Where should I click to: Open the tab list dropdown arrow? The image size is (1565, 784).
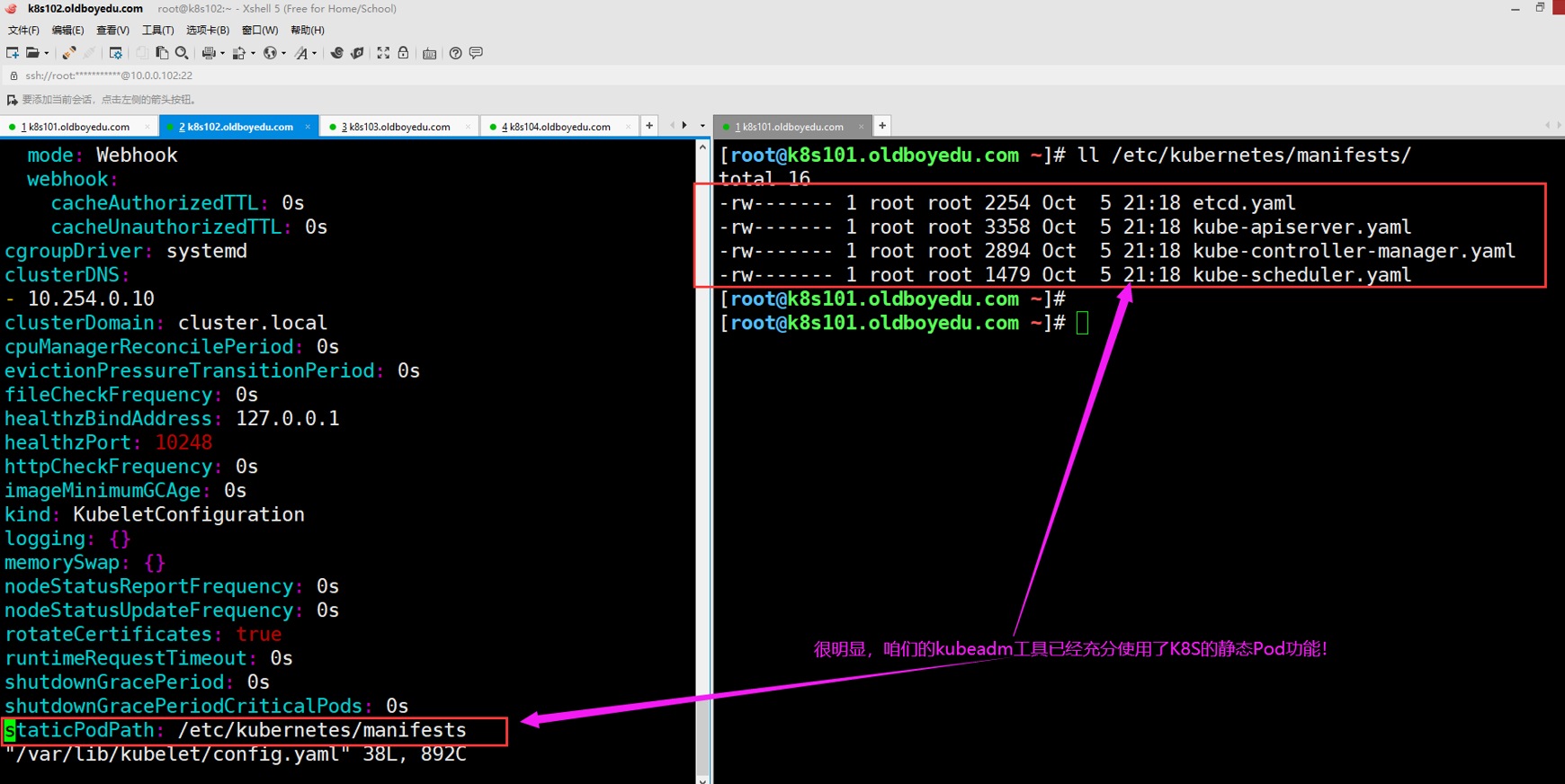click(702, 126)
